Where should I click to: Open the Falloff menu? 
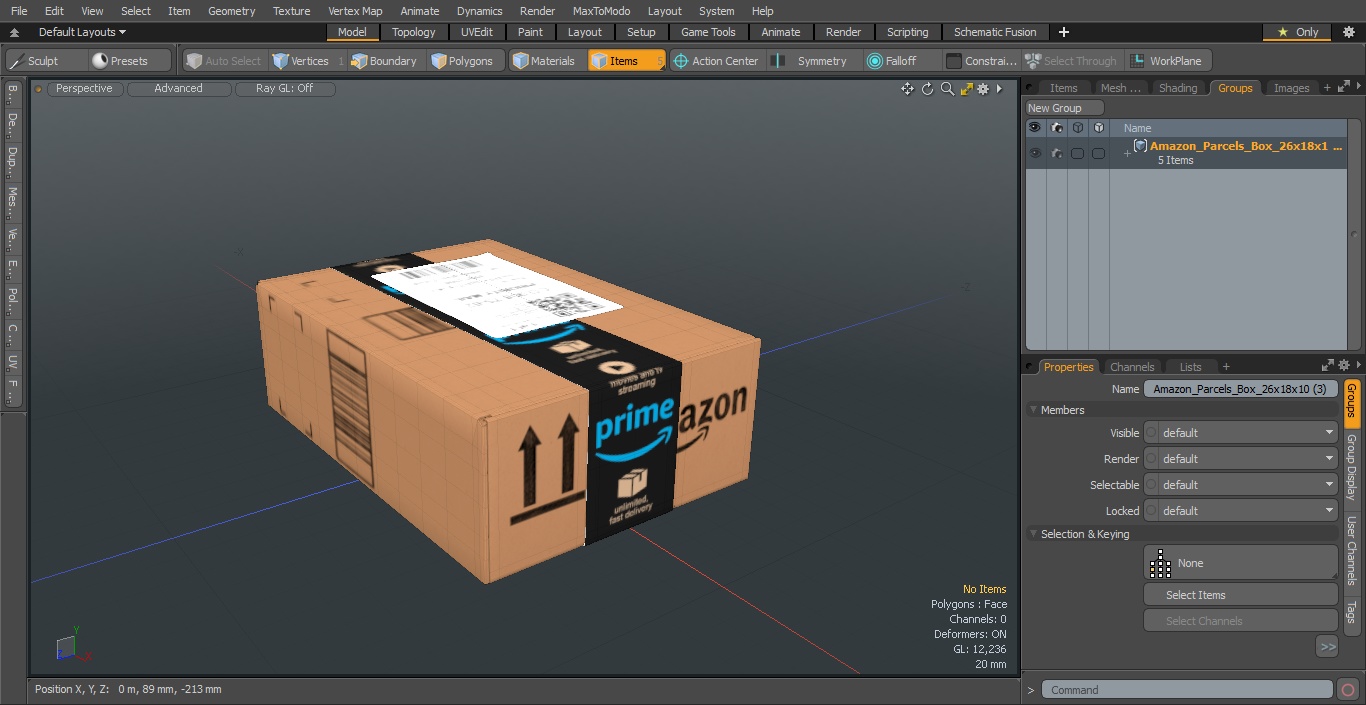coord(901,61)
